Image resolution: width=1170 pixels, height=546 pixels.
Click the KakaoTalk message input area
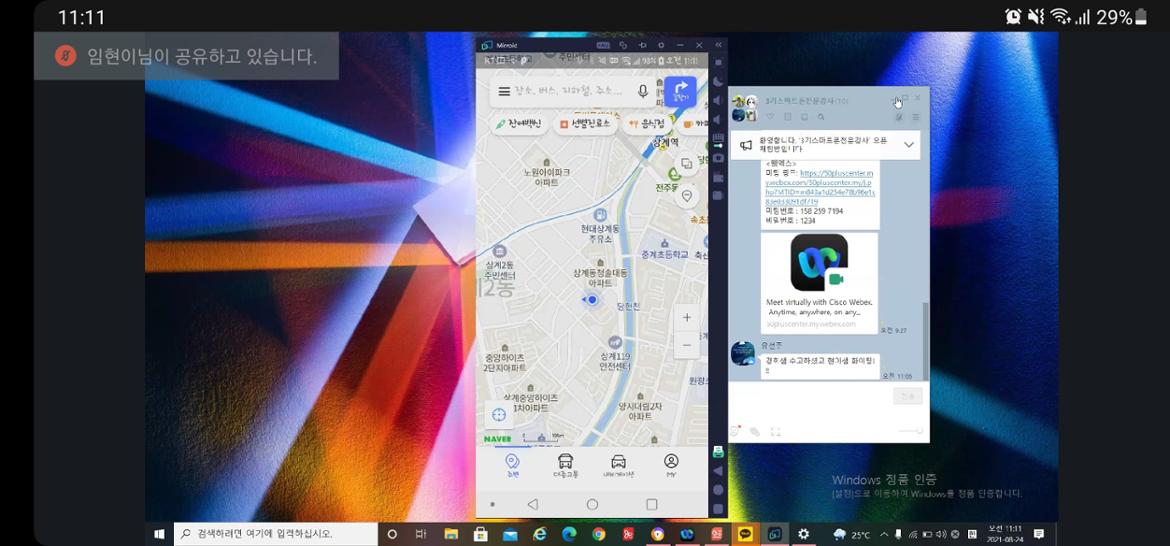point(810,401)
